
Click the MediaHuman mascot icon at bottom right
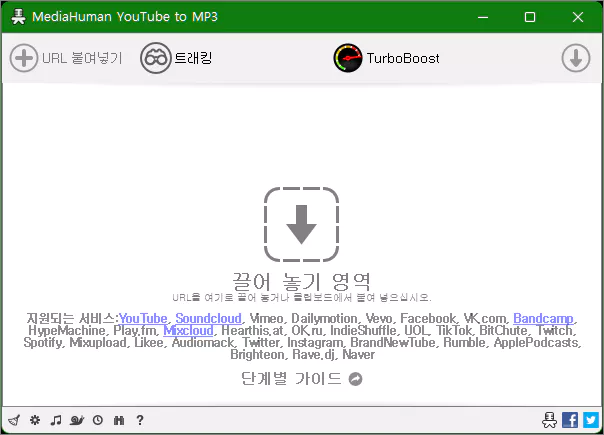click(x=549, y=420)
